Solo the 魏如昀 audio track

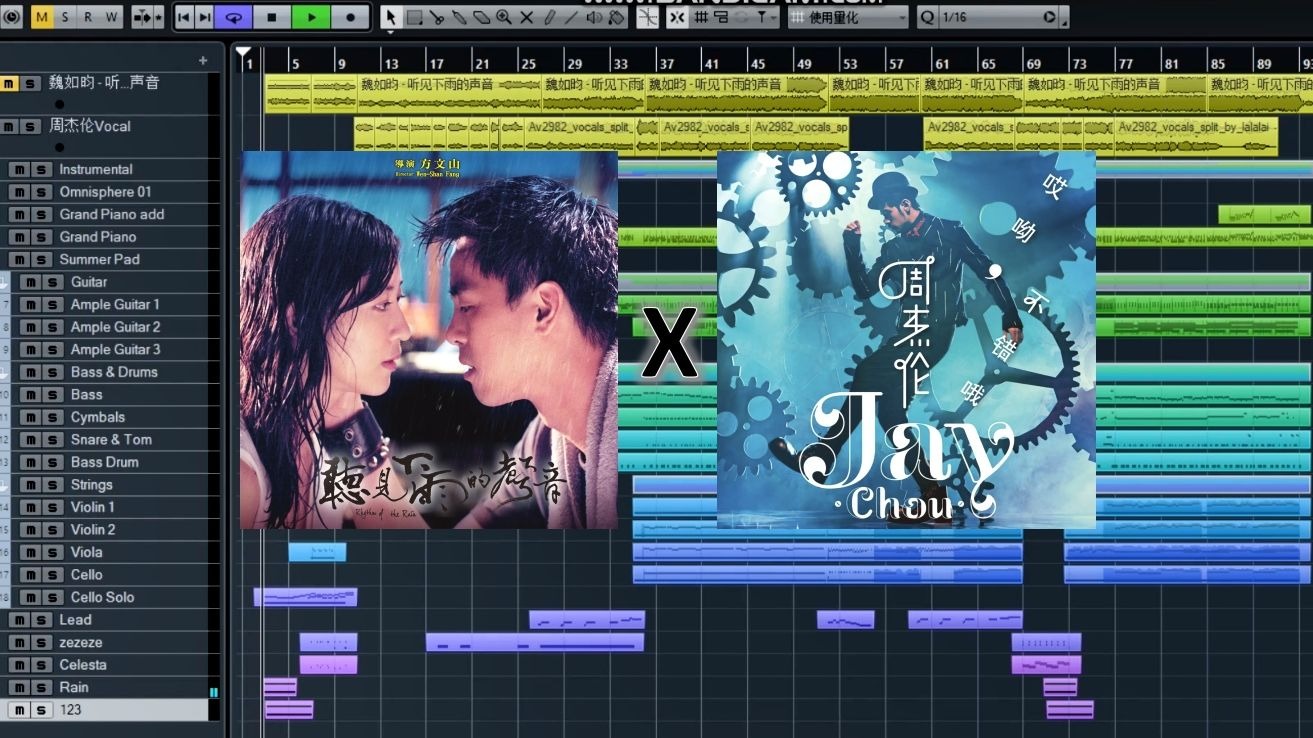[x=30, y=83]
